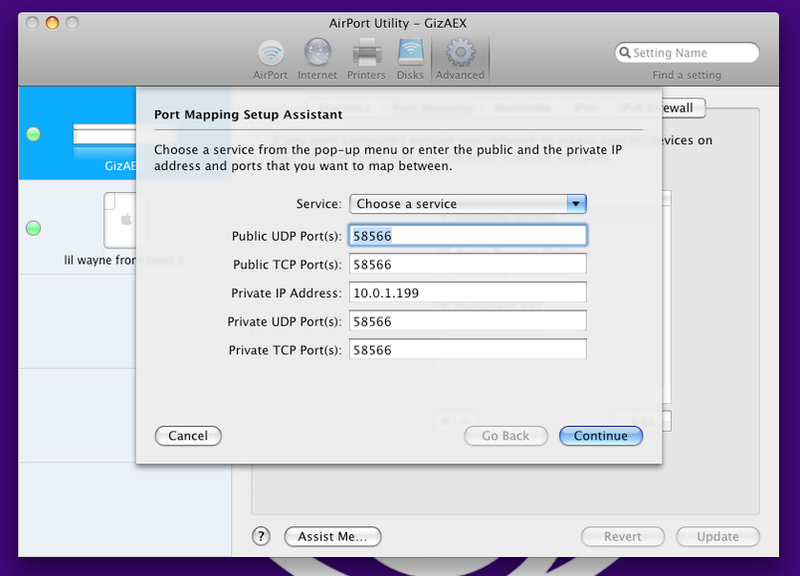
Task: Click the Assist Me... button
Action: (333, 536)
